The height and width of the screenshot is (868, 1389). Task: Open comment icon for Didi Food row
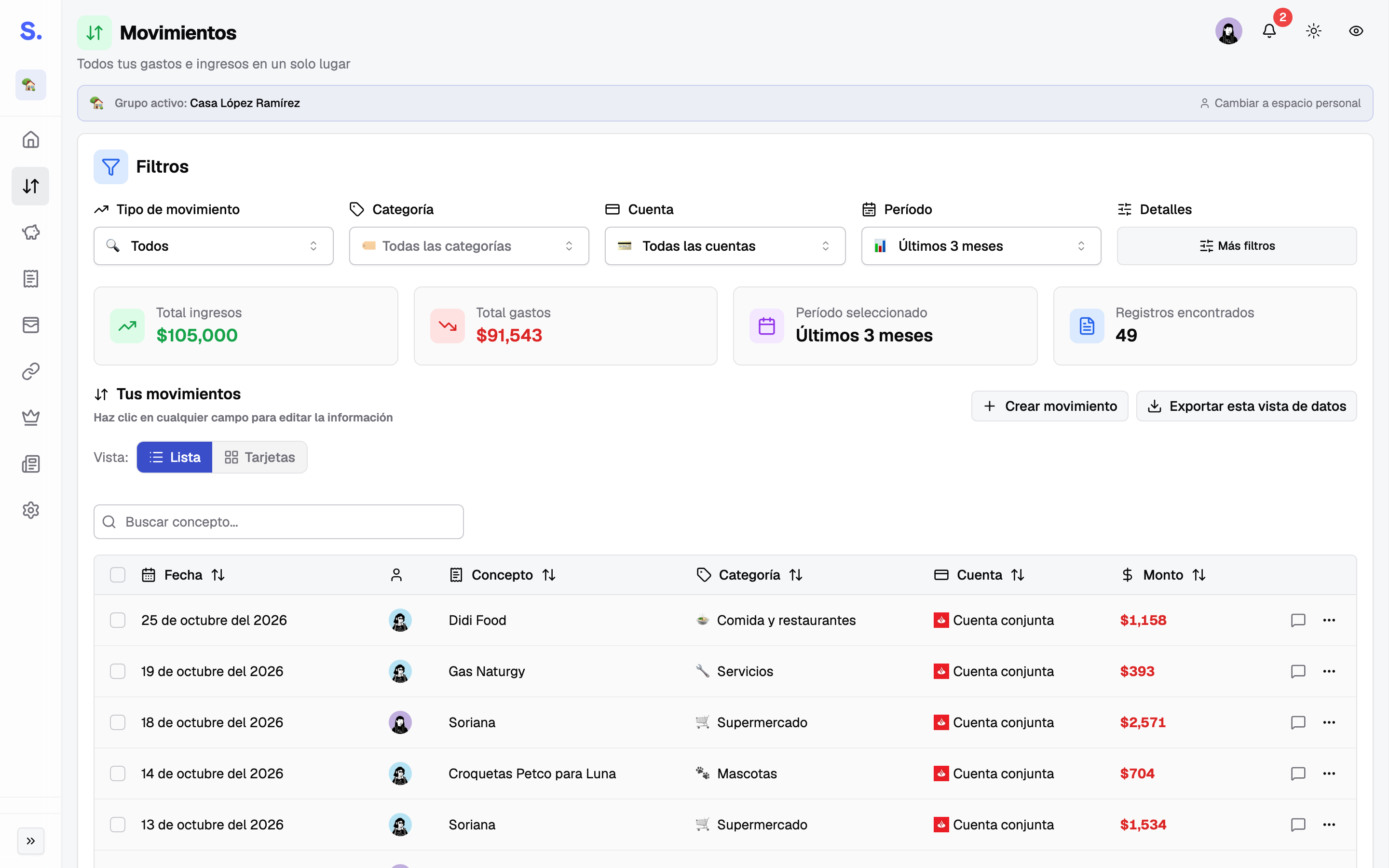[1298, 620]
